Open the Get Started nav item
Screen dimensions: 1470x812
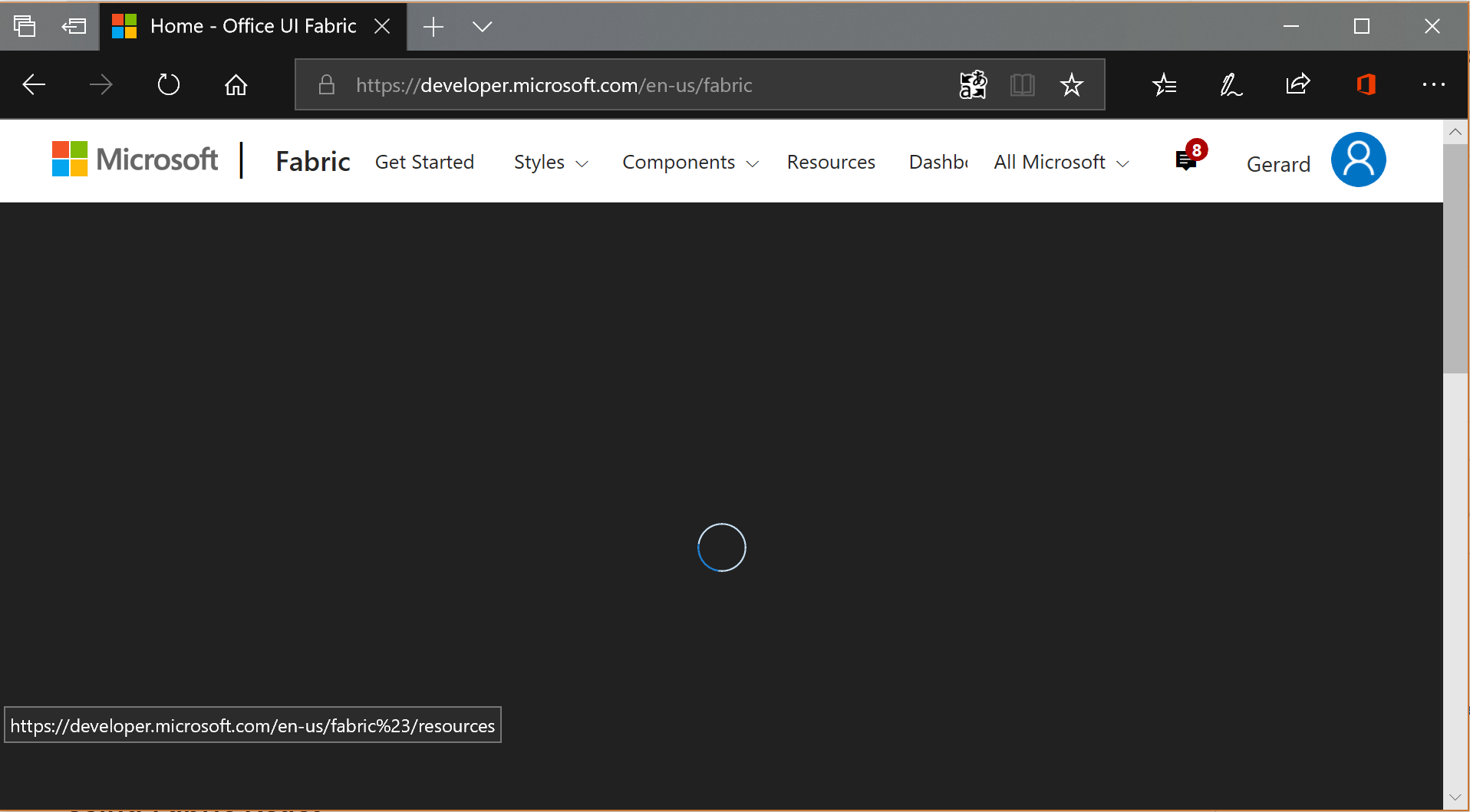(424, 163)
